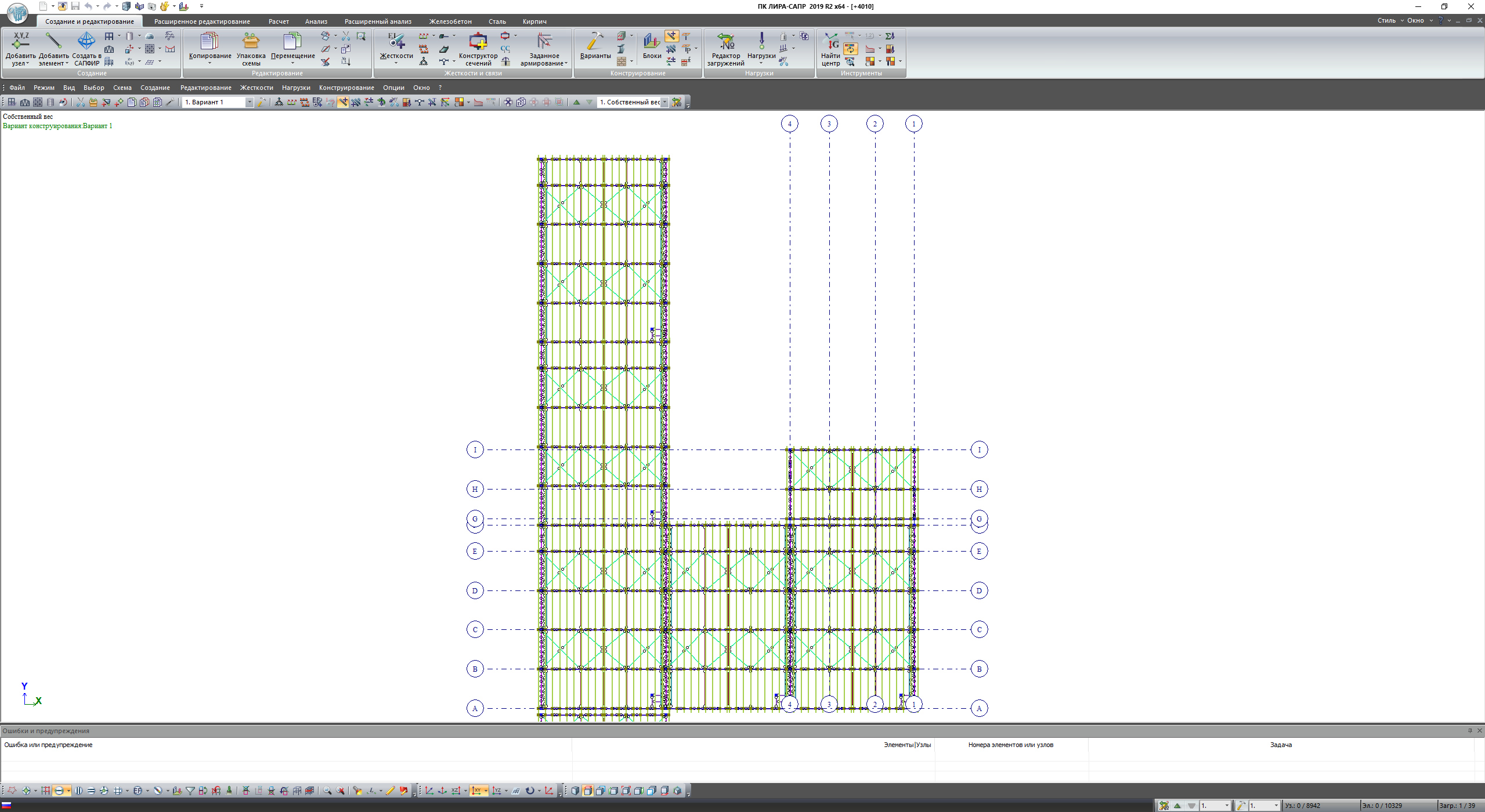Click the filter funnel icon in bottom toolbar
This screenshot has height=812, width=1485.
point(190,791)
